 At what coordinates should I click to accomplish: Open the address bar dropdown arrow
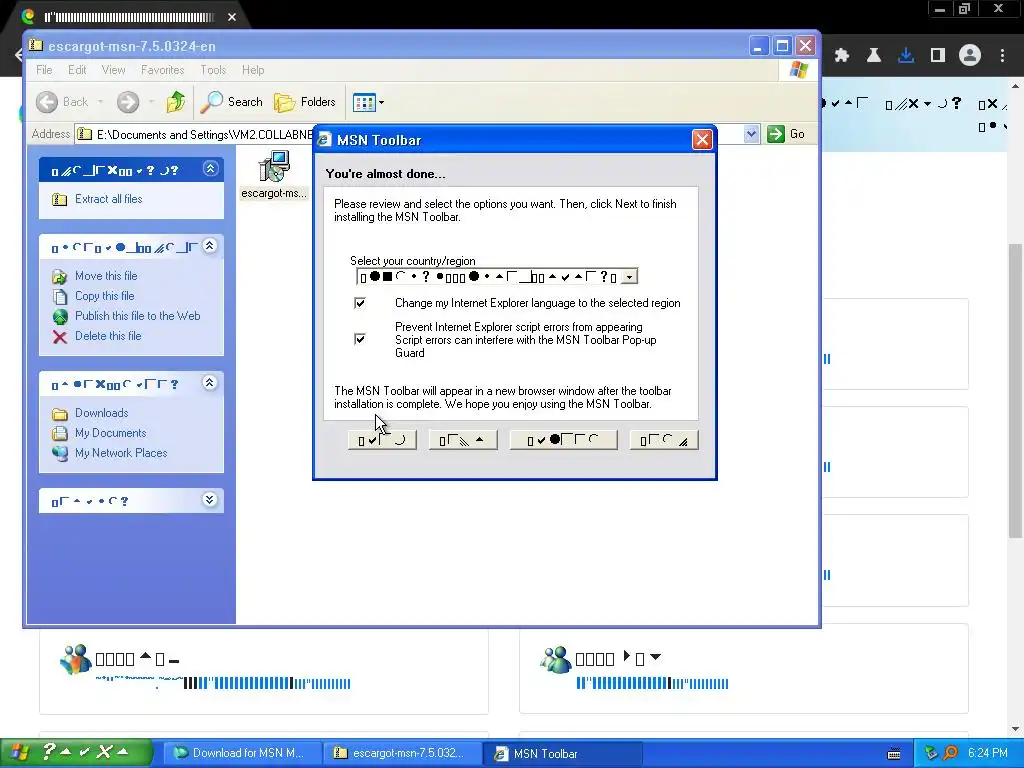pyautogui.click(x=751, y=134)
